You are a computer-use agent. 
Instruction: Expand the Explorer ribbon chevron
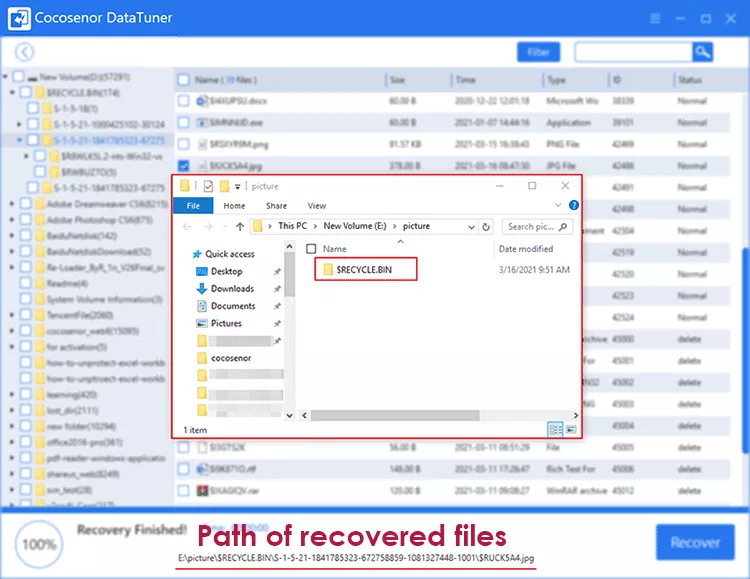coord(558,205)
